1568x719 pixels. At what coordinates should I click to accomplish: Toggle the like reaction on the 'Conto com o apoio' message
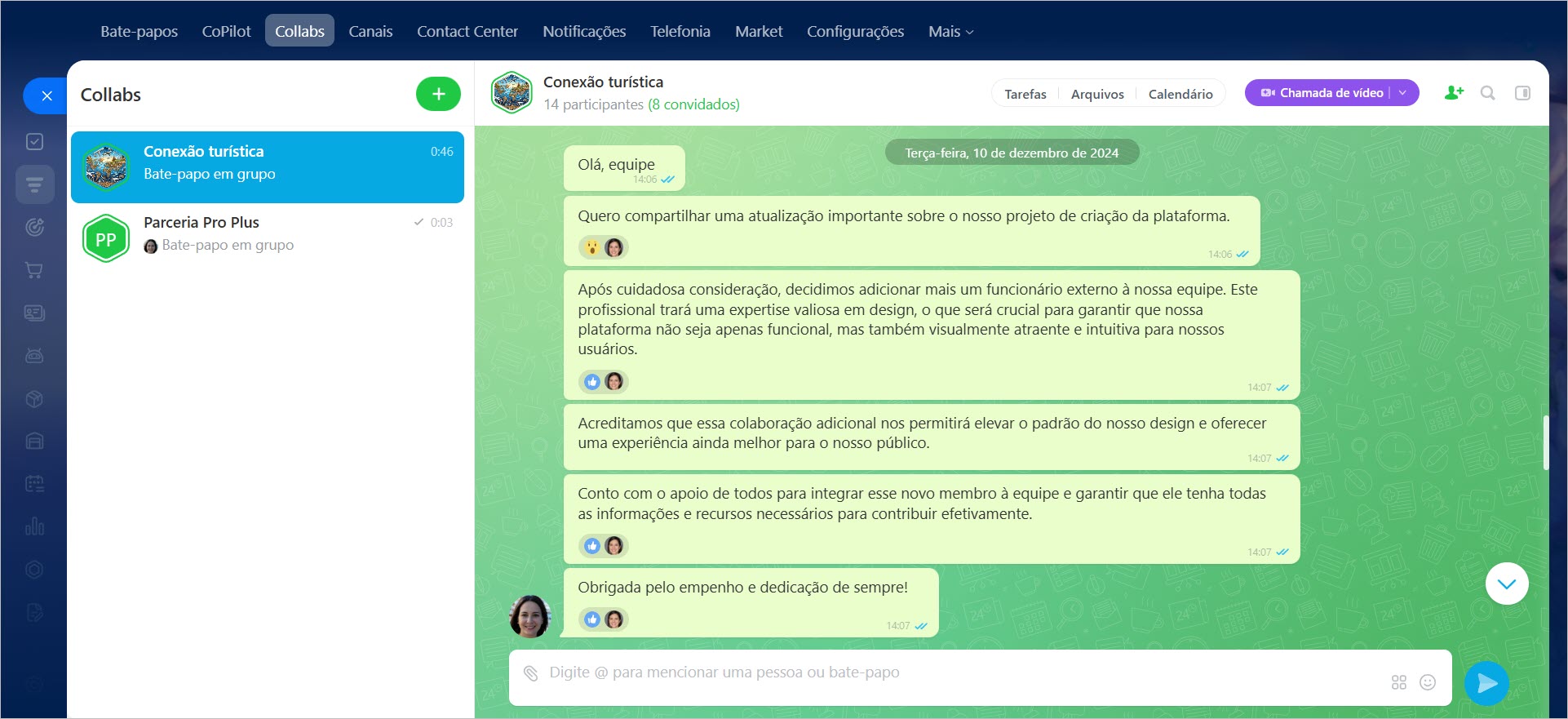(x=592, y=545)
